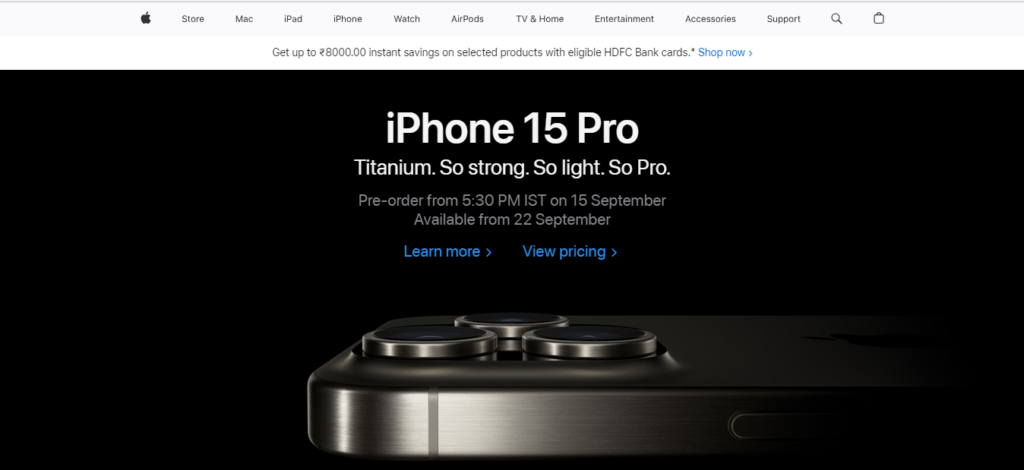This screenshot has width=1024, height=470.
Task: Go to the iPad section
Action: pyautogui.click(x=293, y=19)
